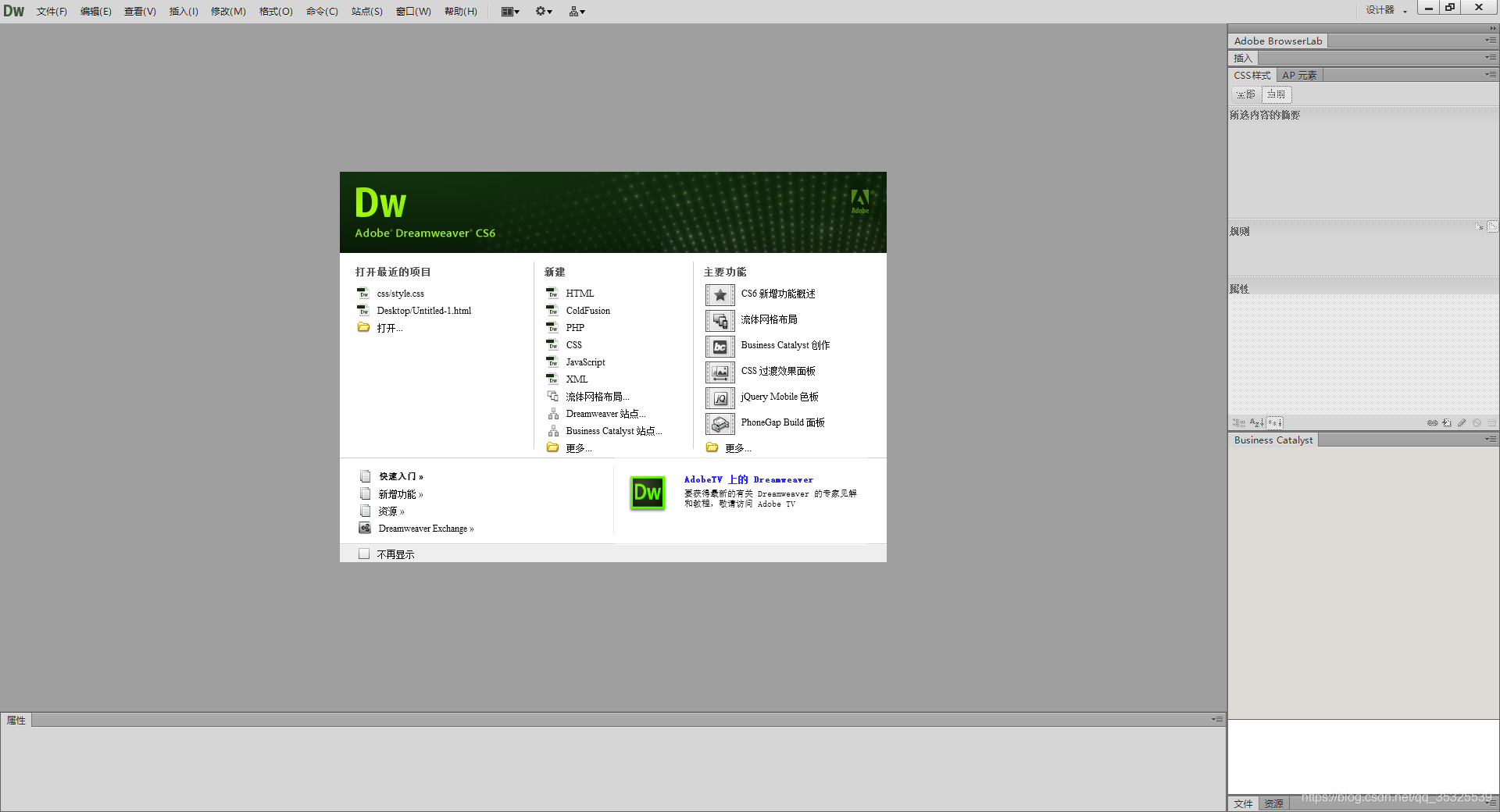The width and height of the screenshot is (1500, 812).
Task: Create new ColdFusion document
Action: [587, 311]
